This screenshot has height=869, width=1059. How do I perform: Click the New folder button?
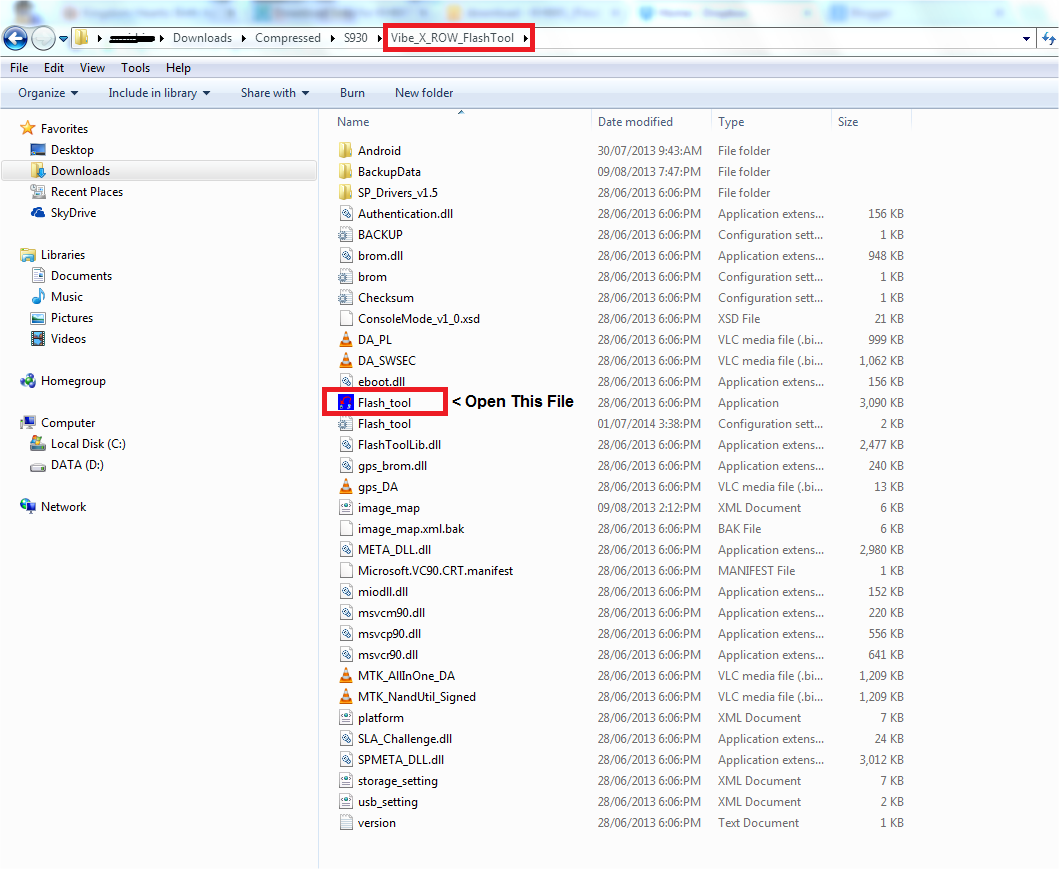[423, 93]
